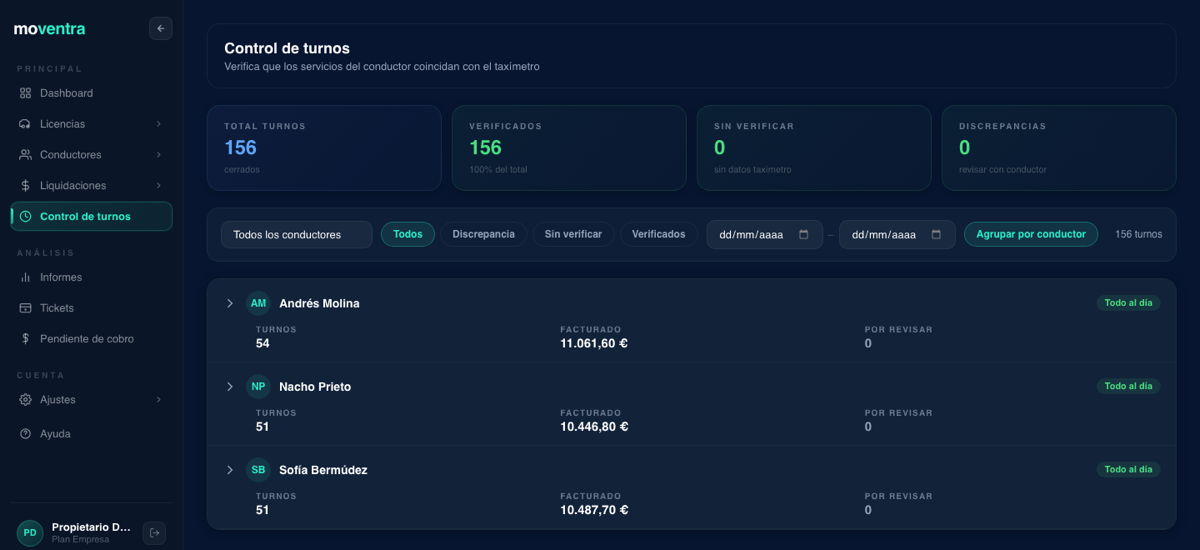Click the Andrés Molina name

[x=319, y=303]
